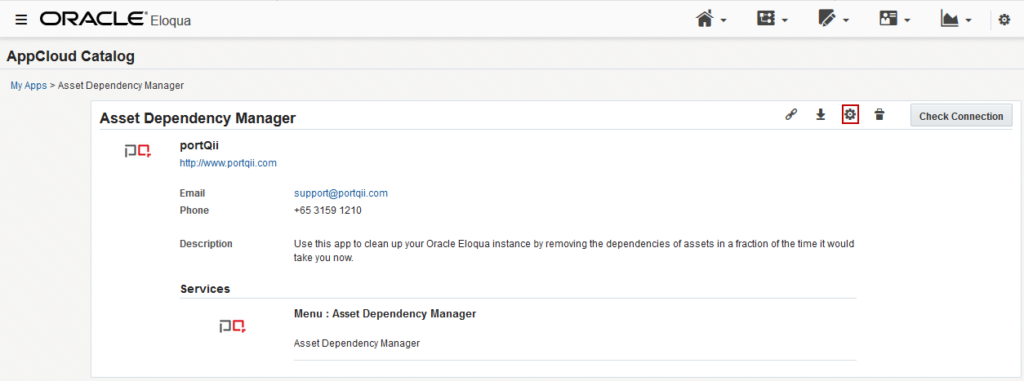
Task: Go to My Apps breadcrumb link
Action: (x=29, y=86)
